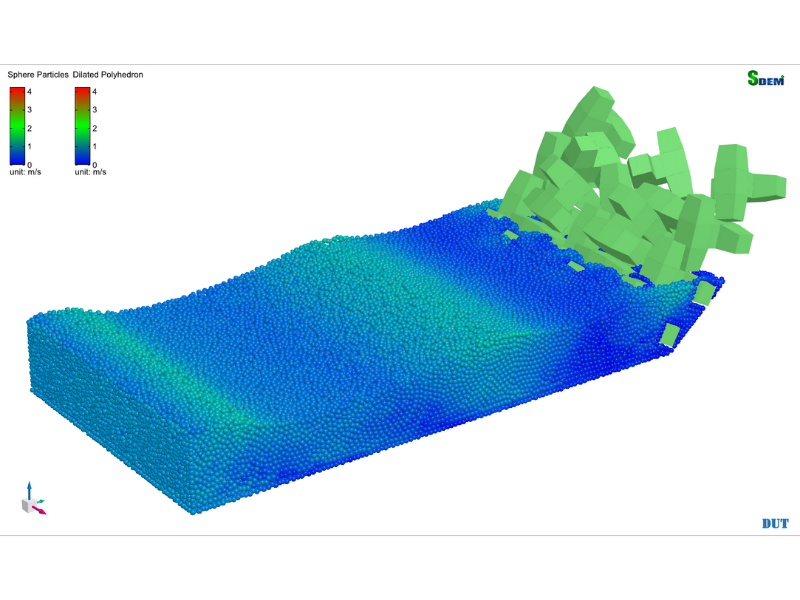Click the "Dilated Polyhedron" legend title
The width and height of the screenshot is (800, 600).
pos(107,75)
